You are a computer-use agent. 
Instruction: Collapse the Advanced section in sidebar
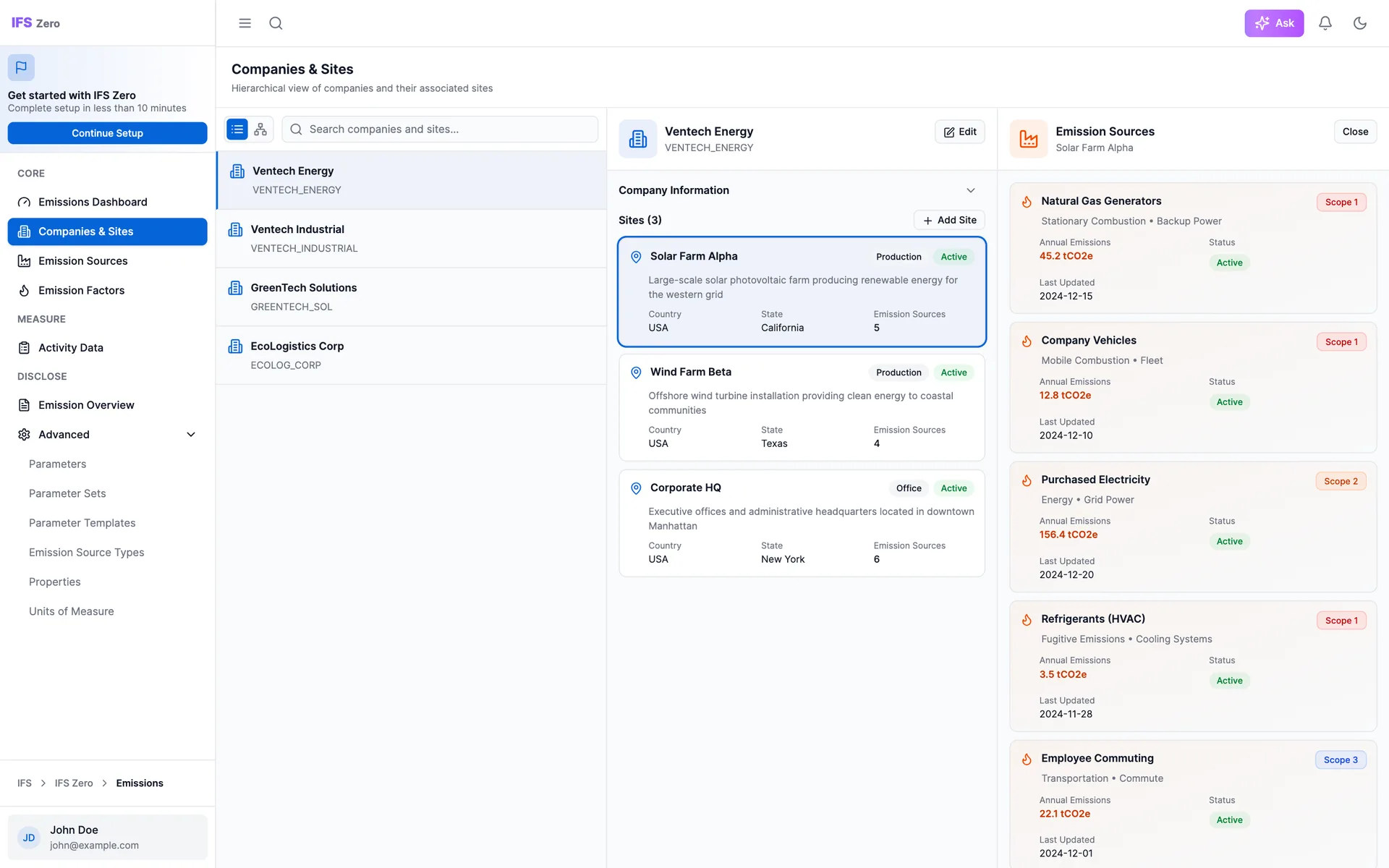point(191,434)
